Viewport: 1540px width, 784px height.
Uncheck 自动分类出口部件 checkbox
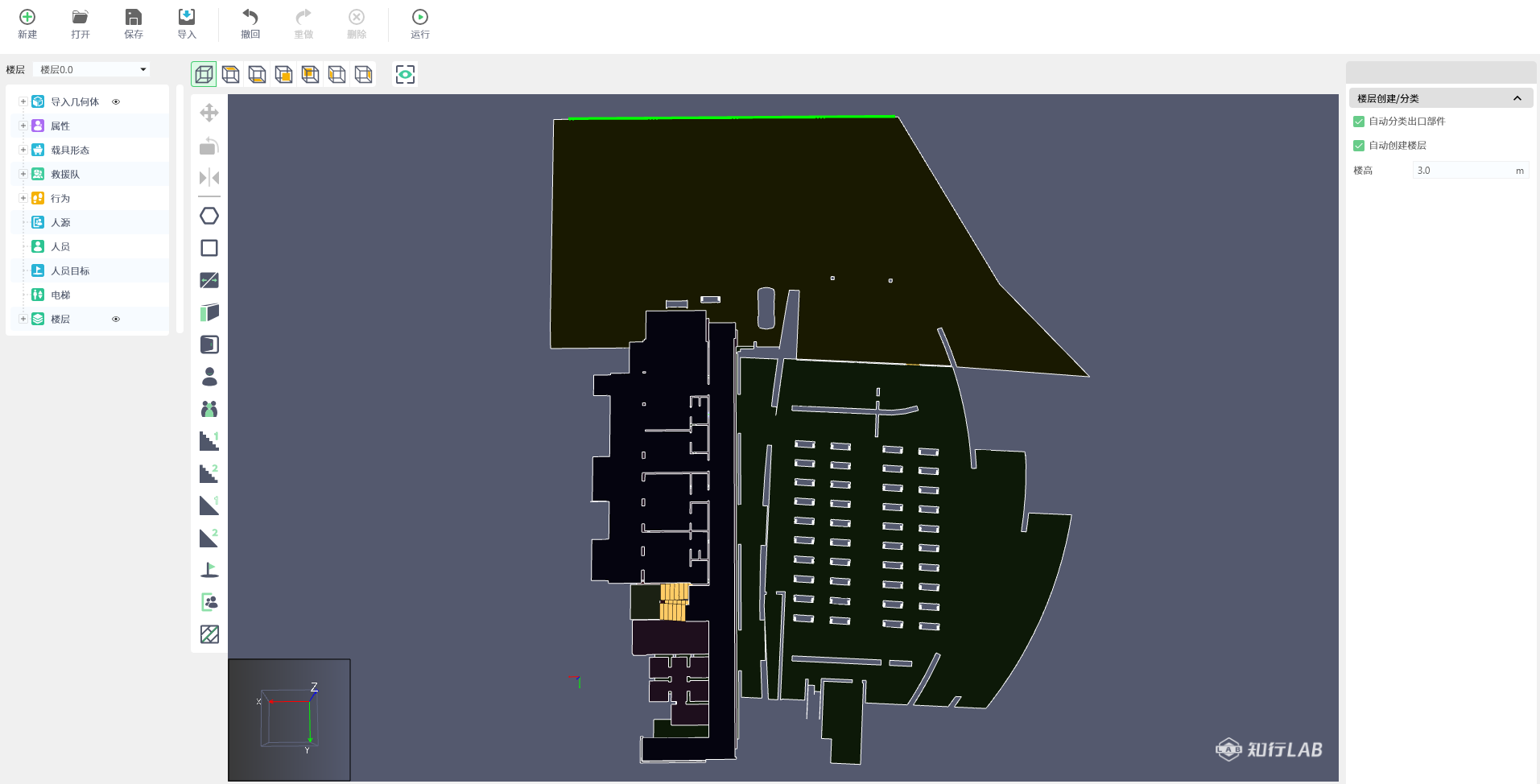pos(1359,122)
